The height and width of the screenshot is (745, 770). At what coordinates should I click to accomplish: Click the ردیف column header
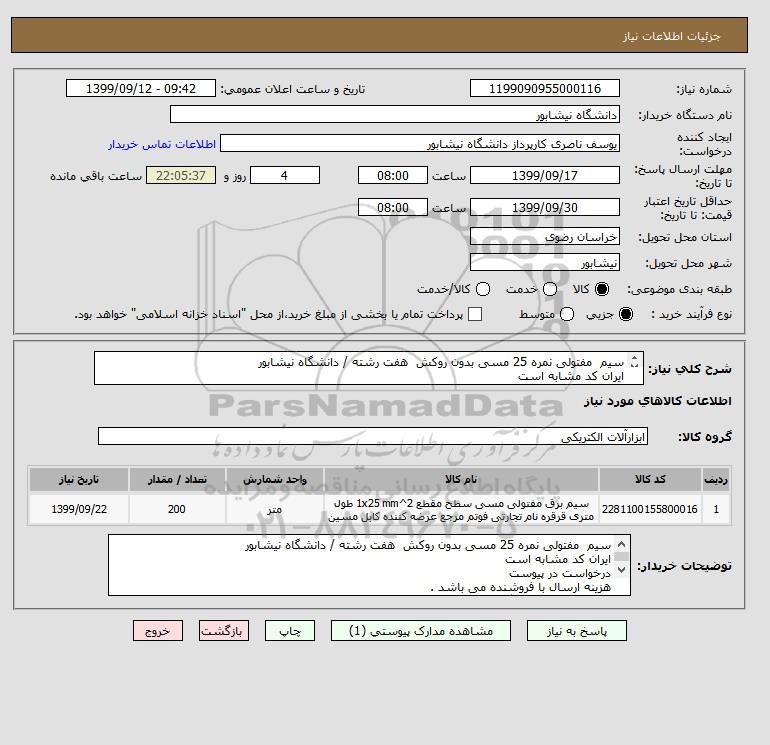716,479
